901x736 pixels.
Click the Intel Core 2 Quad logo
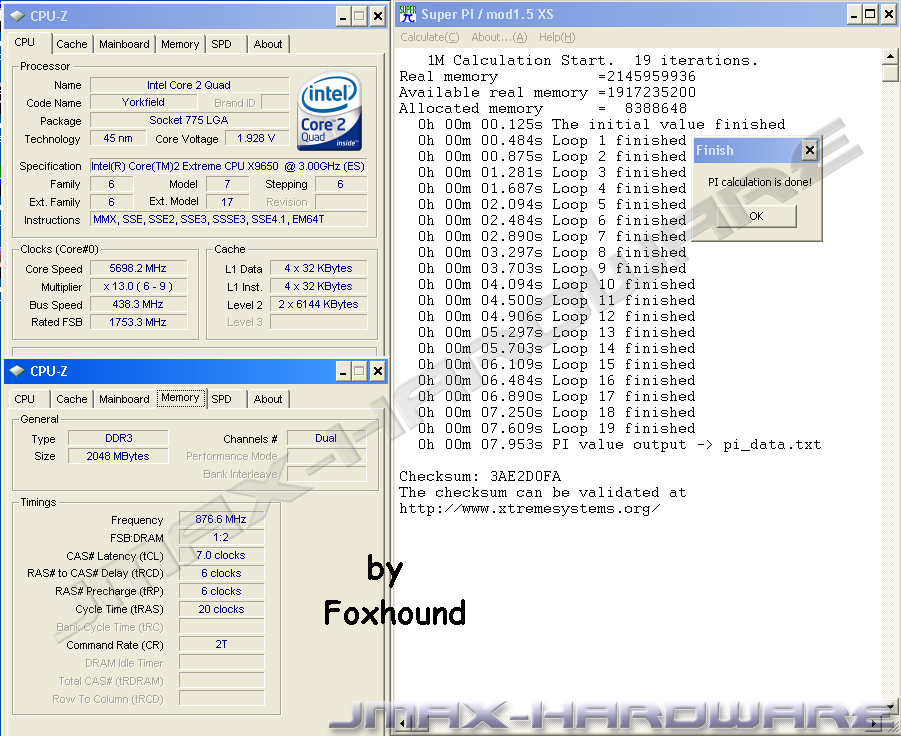[x=329, y=111]
